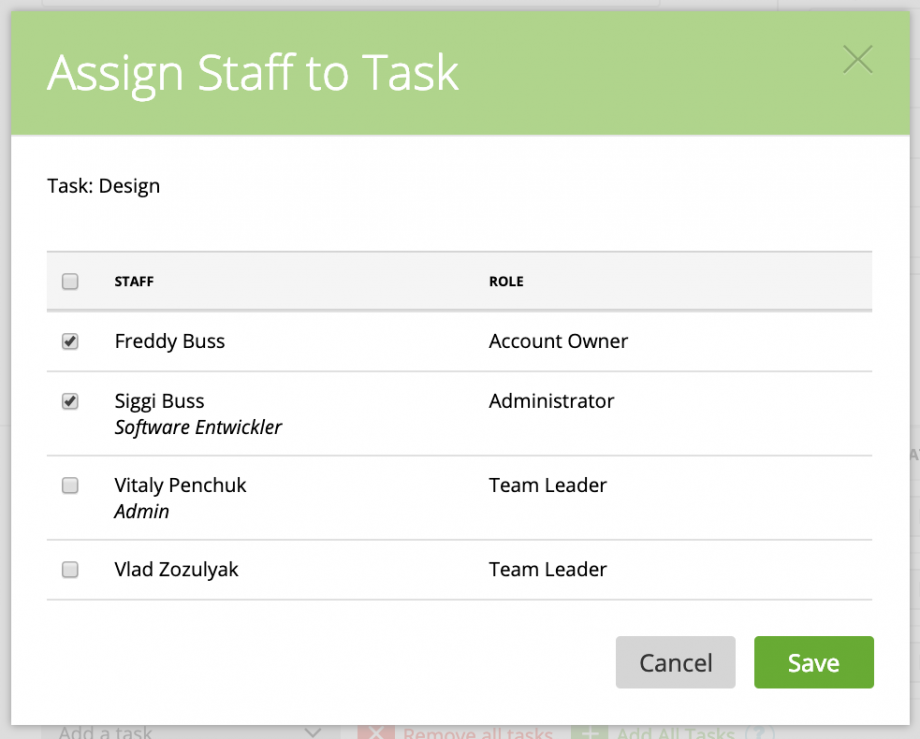Check the box for Vlad Zozulyak
Viewport: 920px width, 739px height.
pos(70,569)
